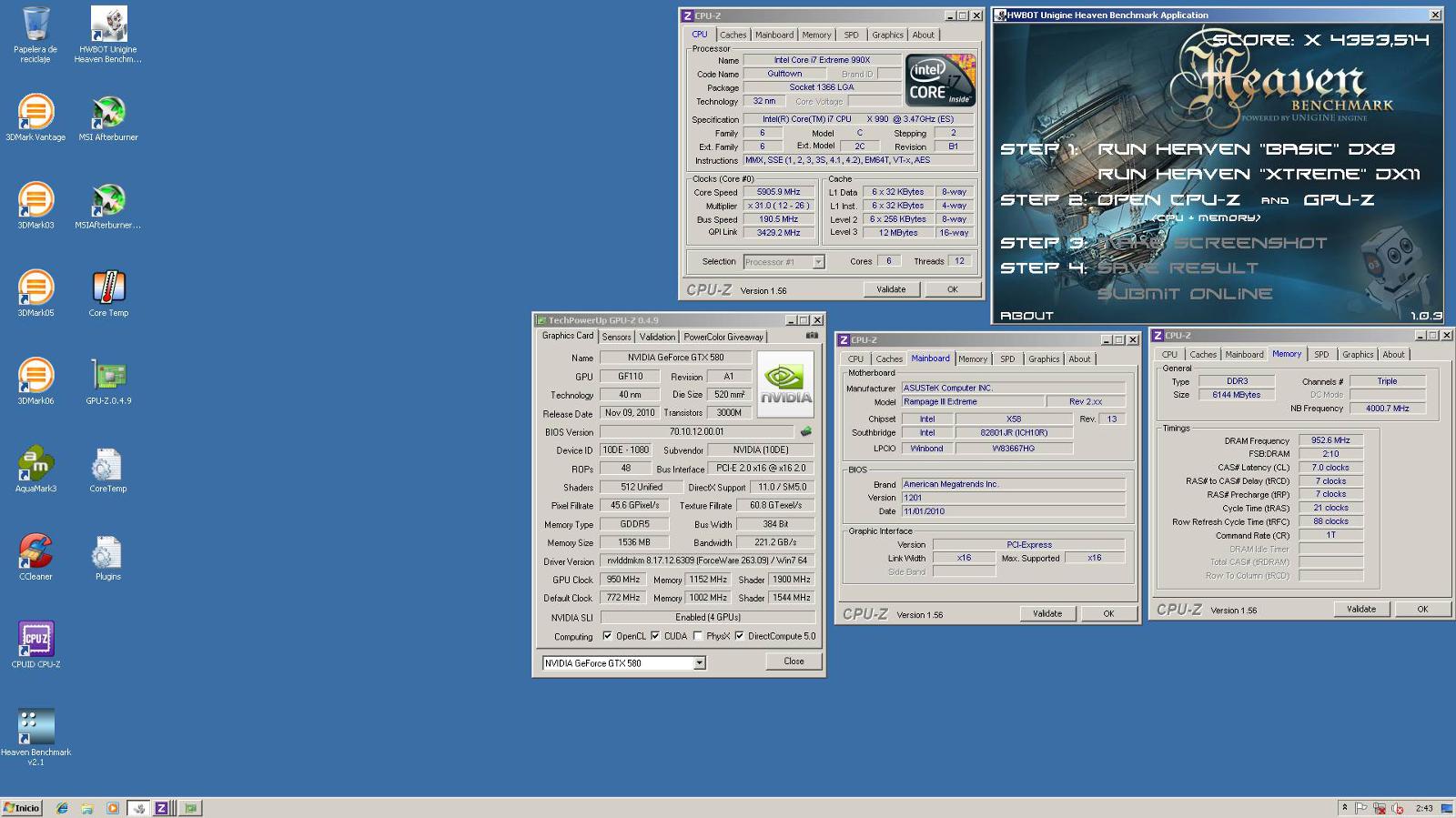This screenshot has height=818, width=1456.
Task: Click RUN HEAVEN XTREME DX11 option
Action: 1259,175
